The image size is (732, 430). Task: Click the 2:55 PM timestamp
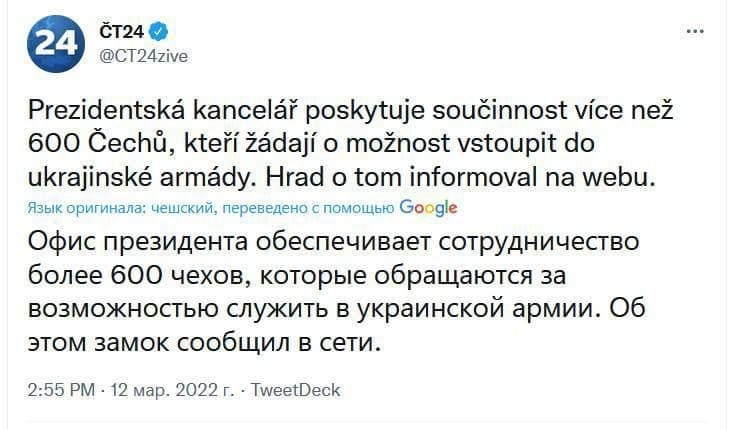point(61,390)
